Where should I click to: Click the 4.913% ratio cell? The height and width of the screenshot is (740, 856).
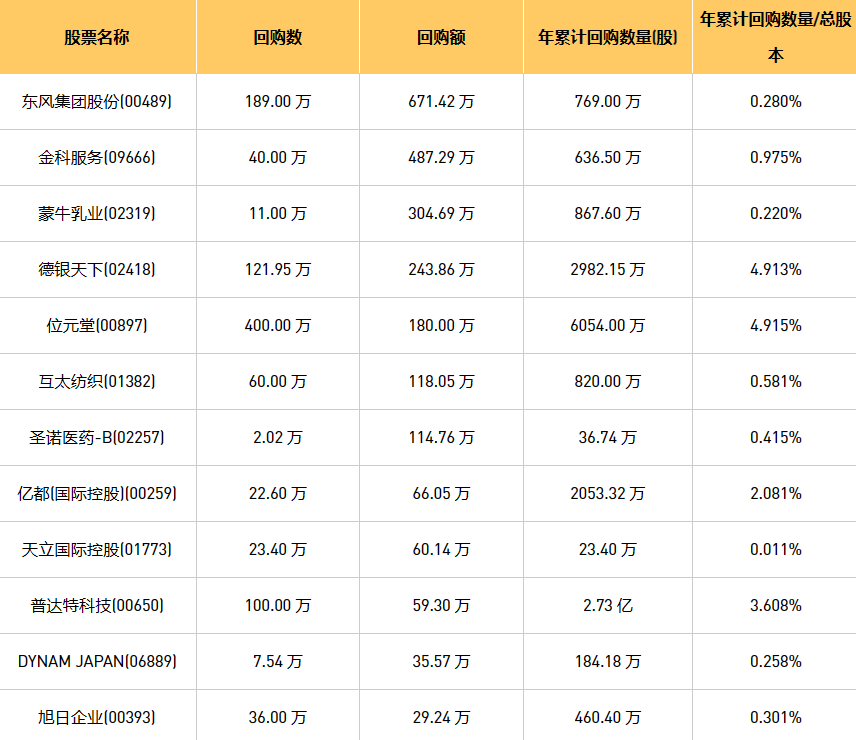(775, 270)
